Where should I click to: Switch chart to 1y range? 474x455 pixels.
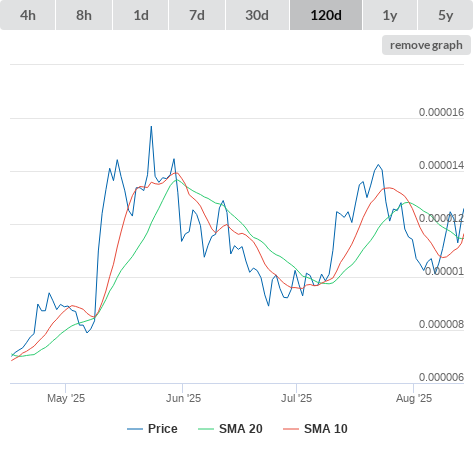pyautogui.click(x=390, y=15)
